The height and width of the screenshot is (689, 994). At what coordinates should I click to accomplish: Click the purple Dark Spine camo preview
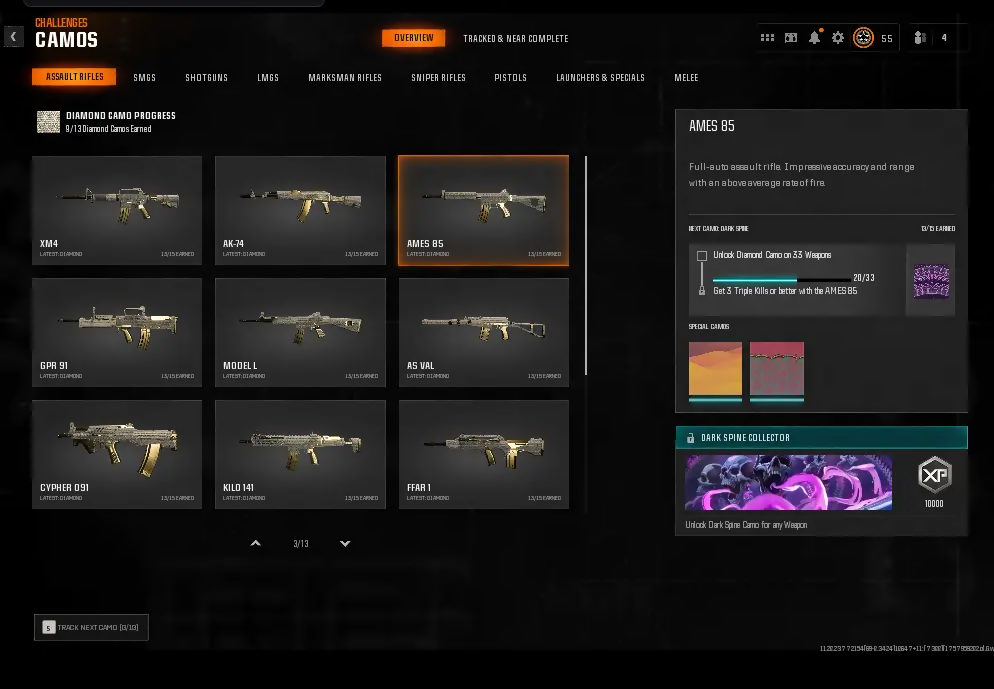click(931, 281)
